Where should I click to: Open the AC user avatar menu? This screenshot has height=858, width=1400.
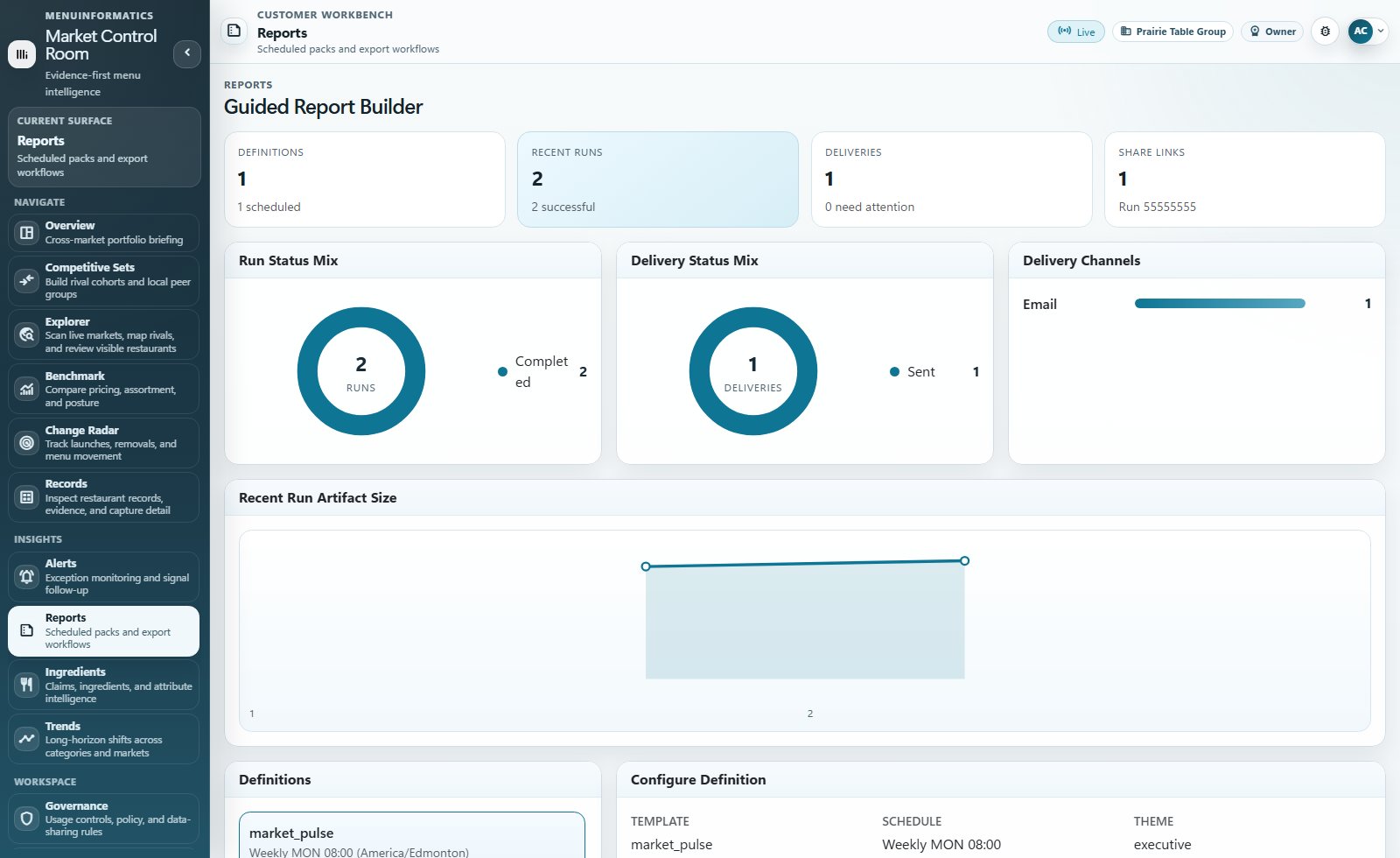(1367, 31)
